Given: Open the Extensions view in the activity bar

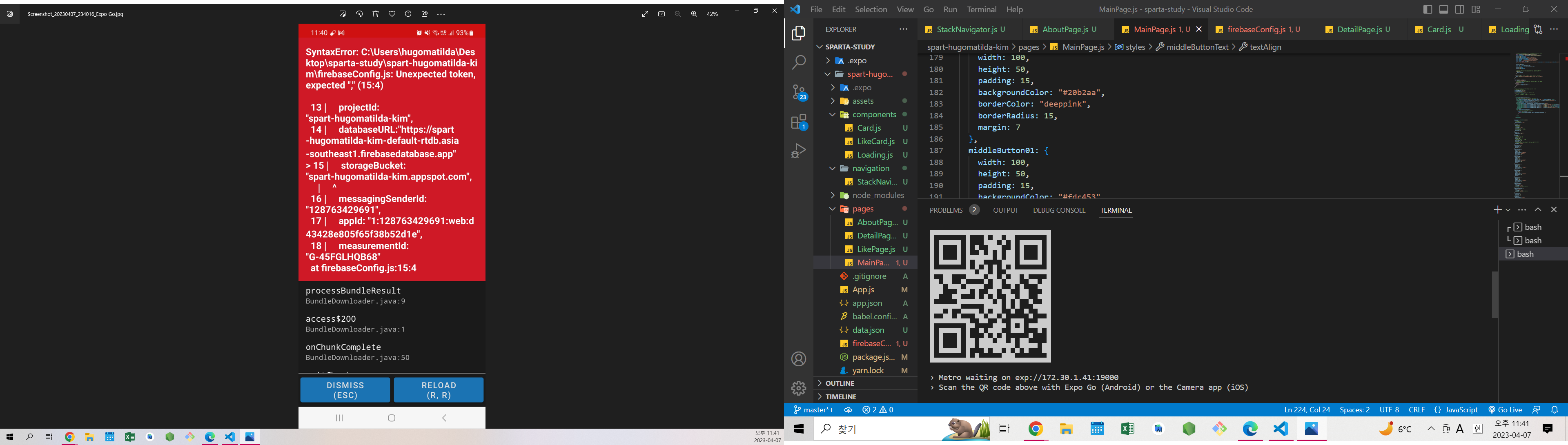Looking at the screenshot, I should (x=799, y=122).
